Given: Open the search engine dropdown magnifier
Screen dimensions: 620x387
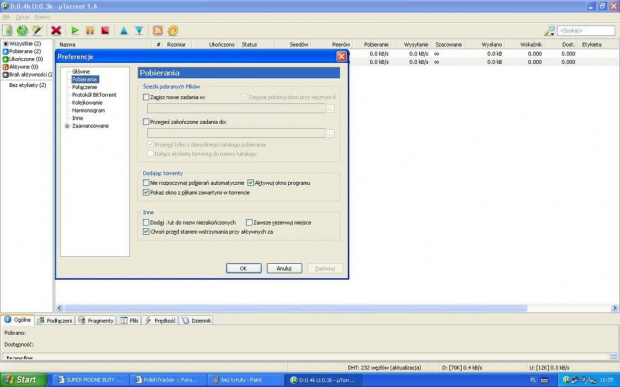Looking at the screenshot, I should tap(549, 30).
